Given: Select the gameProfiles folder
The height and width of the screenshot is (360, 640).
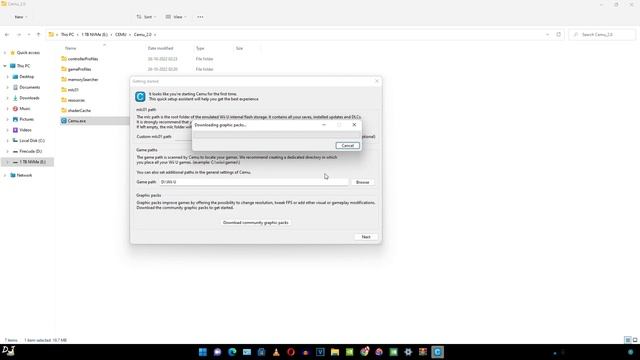Looking at the screenshot, I should [79, 69].
